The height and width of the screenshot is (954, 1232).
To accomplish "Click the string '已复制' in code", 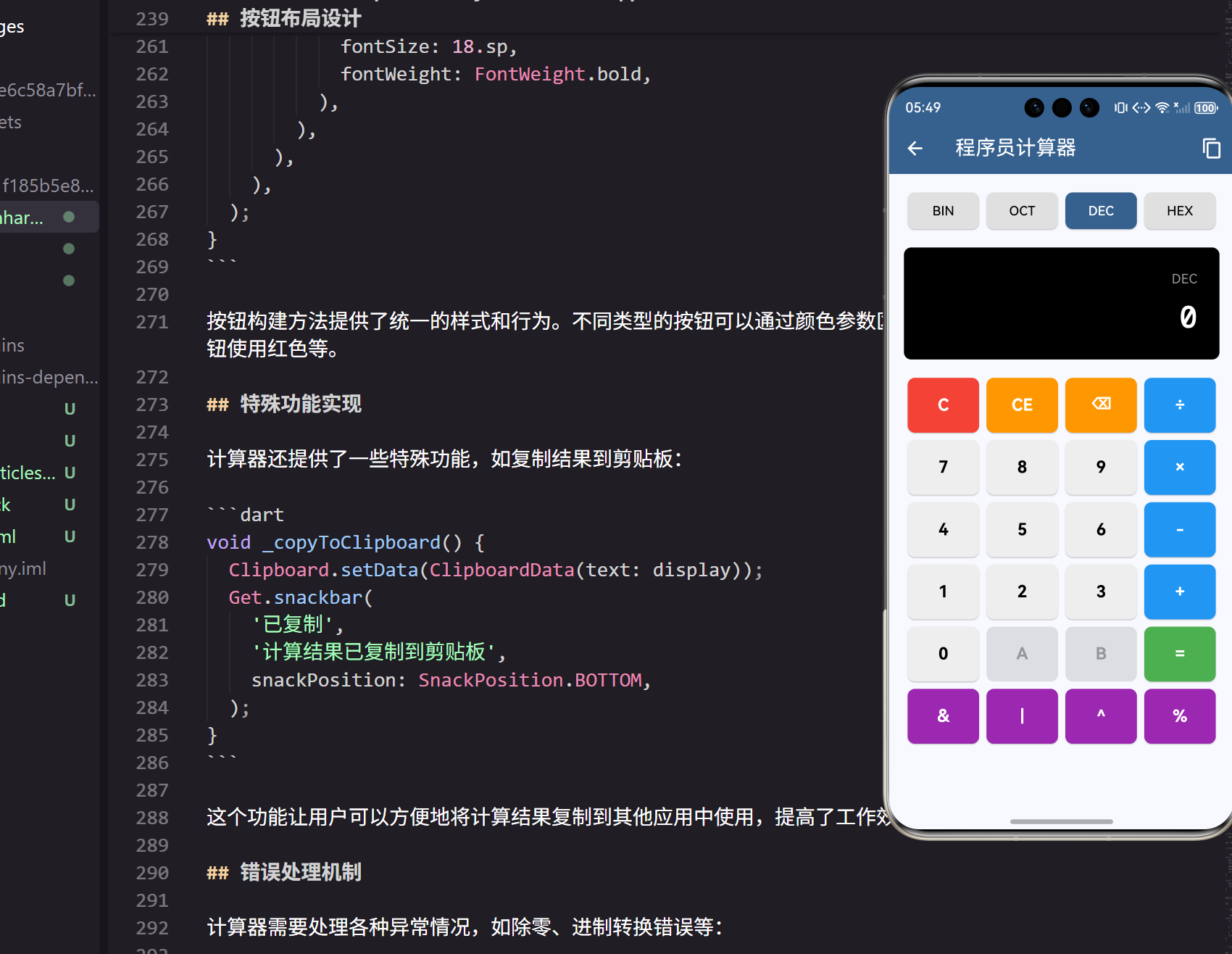I will (x=293, y=624).
